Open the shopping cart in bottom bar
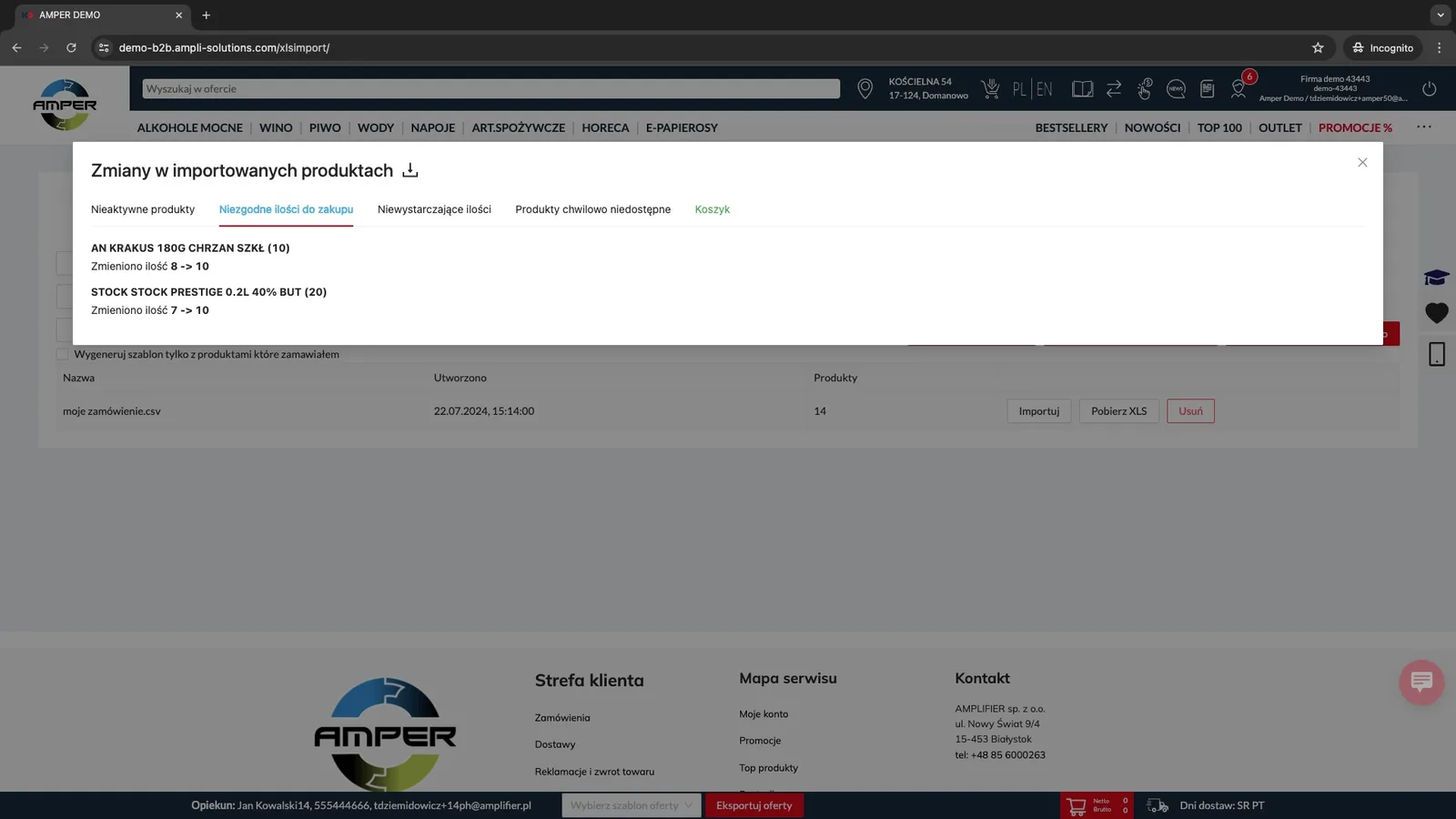 (x=1077, y=805)
